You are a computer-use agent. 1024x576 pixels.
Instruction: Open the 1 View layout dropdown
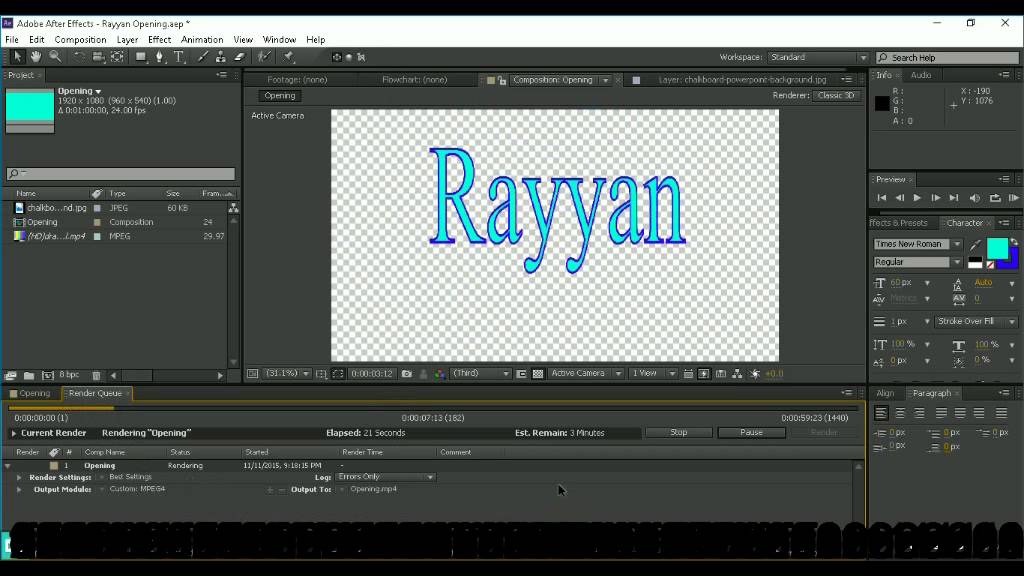click(x=653, y=374)
